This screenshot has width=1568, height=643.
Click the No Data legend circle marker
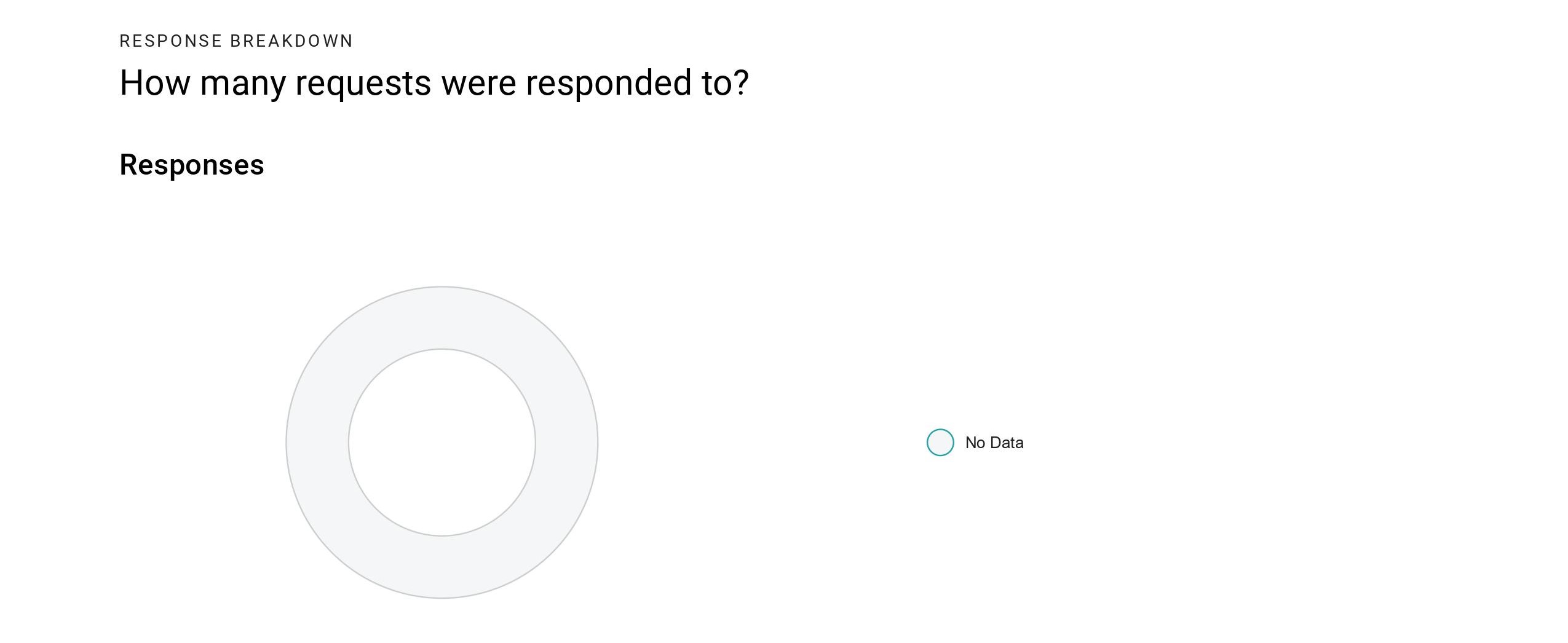940,443
